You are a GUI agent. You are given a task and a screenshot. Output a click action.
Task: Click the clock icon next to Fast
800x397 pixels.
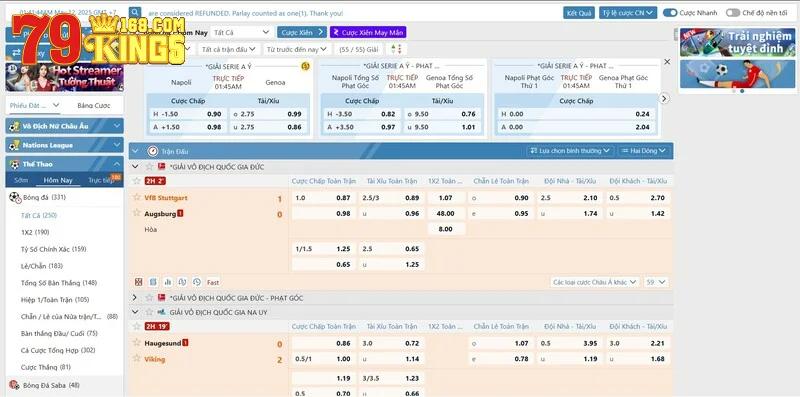pos(197,282)
